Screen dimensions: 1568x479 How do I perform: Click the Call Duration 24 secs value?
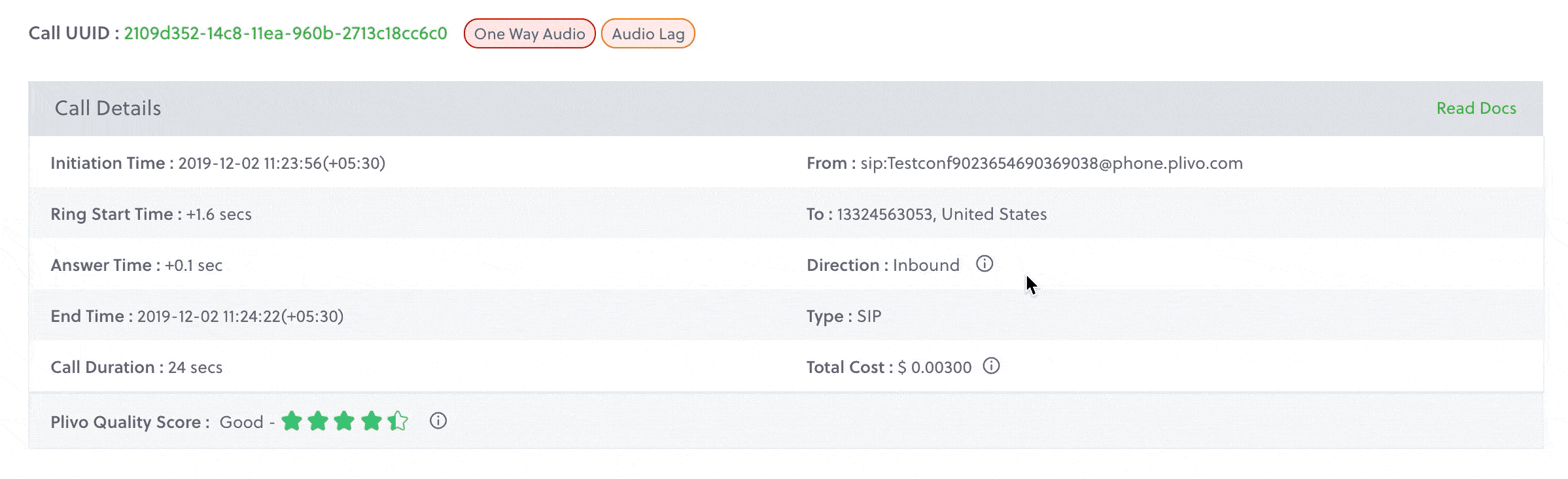[x=195, y=368]
